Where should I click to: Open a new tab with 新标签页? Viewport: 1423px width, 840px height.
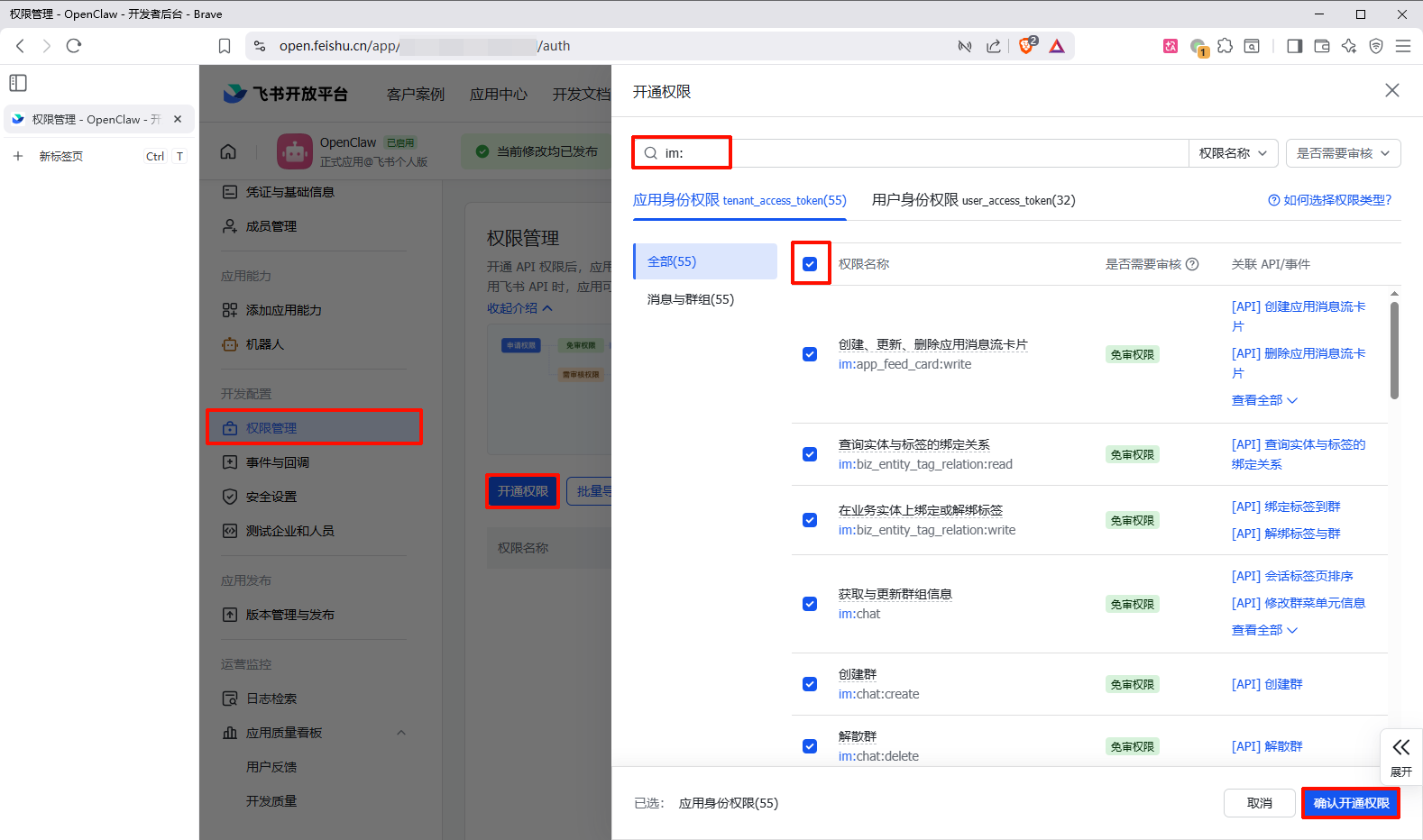pyautogui.click(x=60, y=156)
